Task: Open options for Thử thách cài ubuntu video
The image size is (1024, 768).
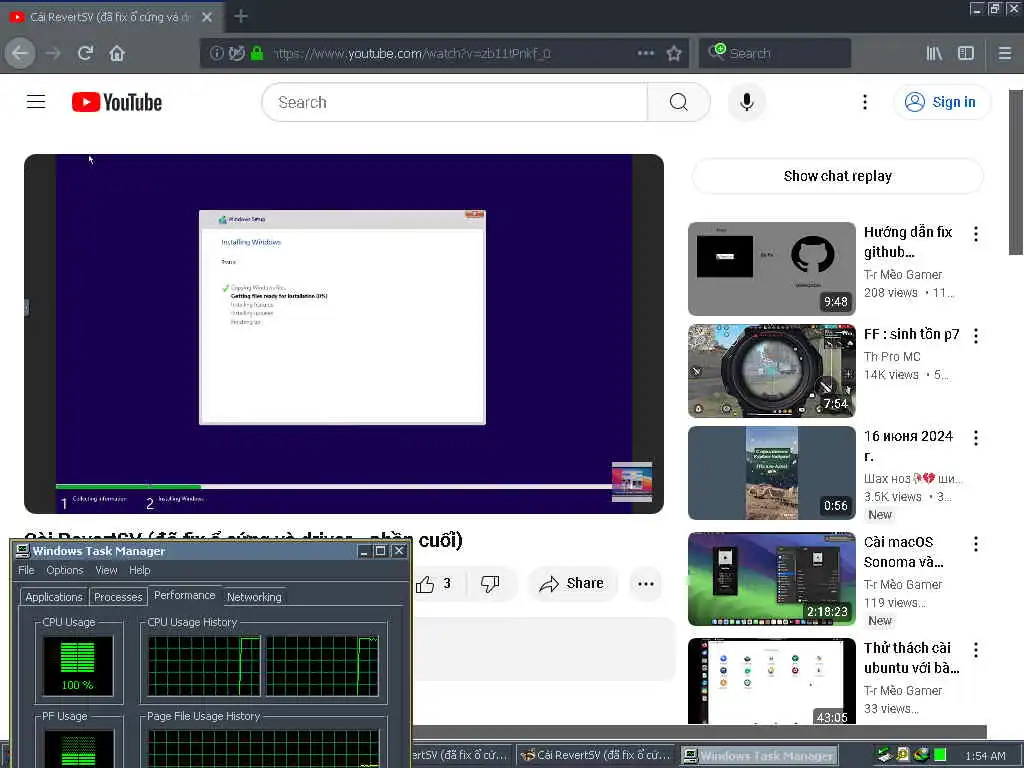Action: [x=976, y=649]
